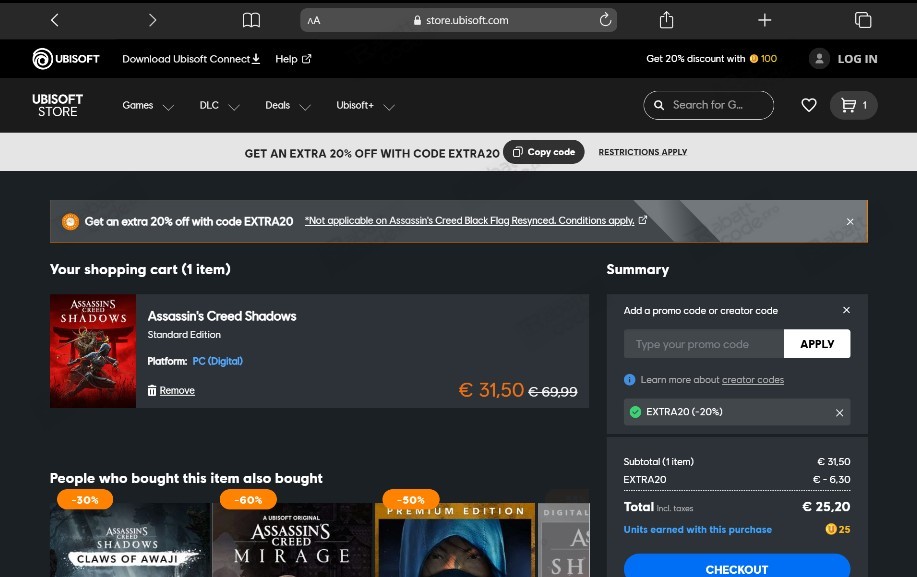Screen dimensions: 917x577
Task: Click the APPLY button
Action: pyautogui.click(x=817, y=344)
